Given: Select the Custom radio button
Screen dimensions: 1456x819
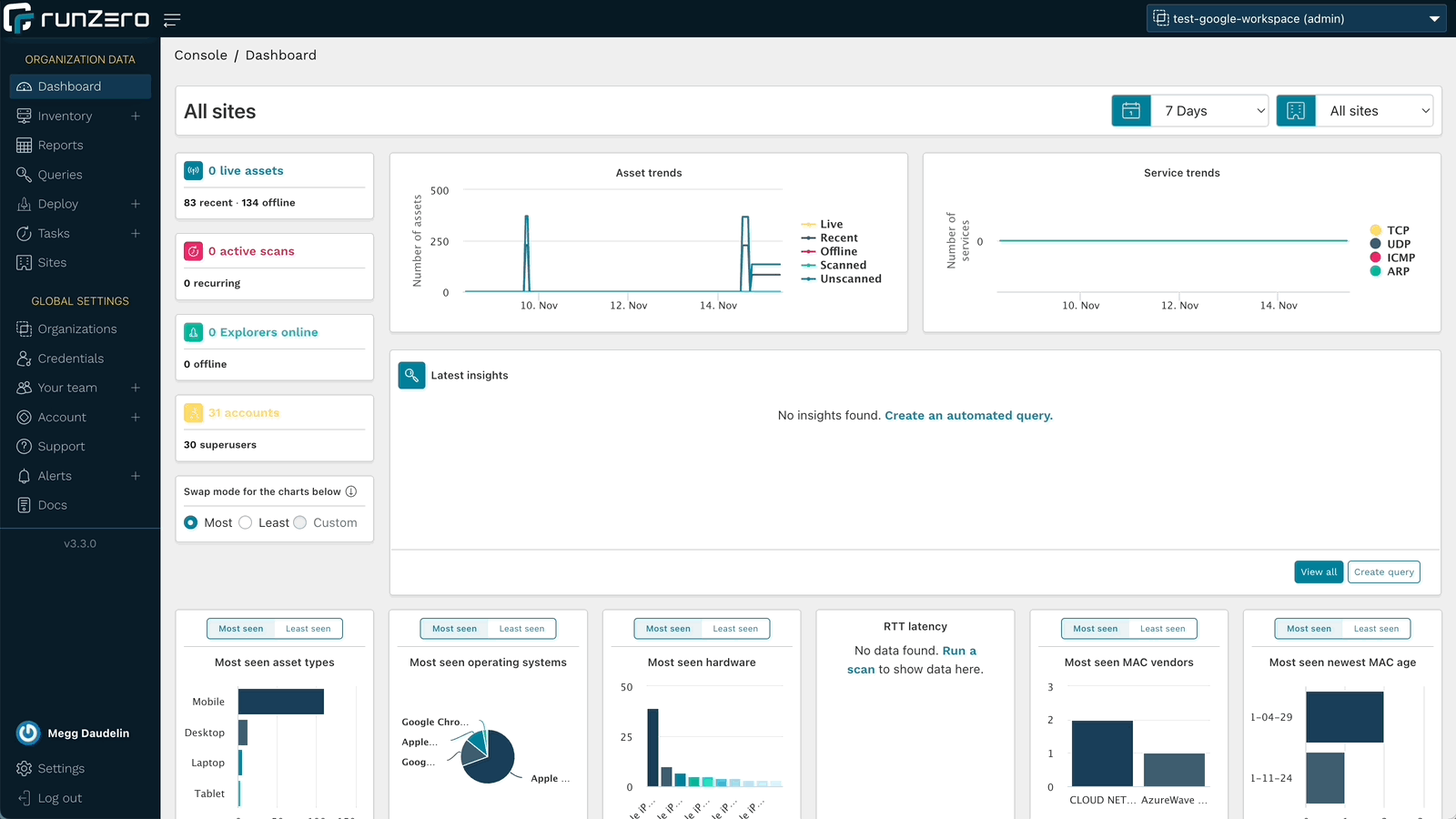Looking at the screenshot, I should 300,522.
